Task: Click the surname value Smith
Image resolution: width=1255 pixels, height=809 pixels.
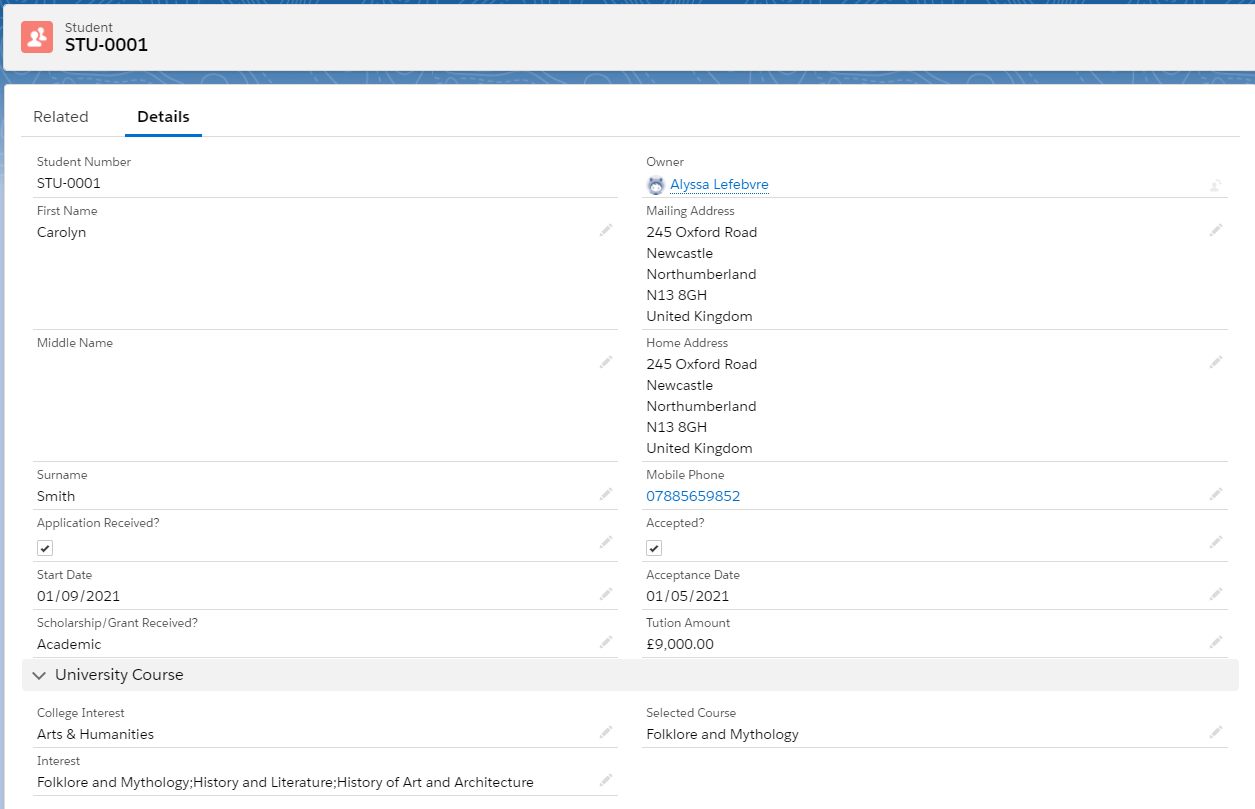Action: coord(56,496)
